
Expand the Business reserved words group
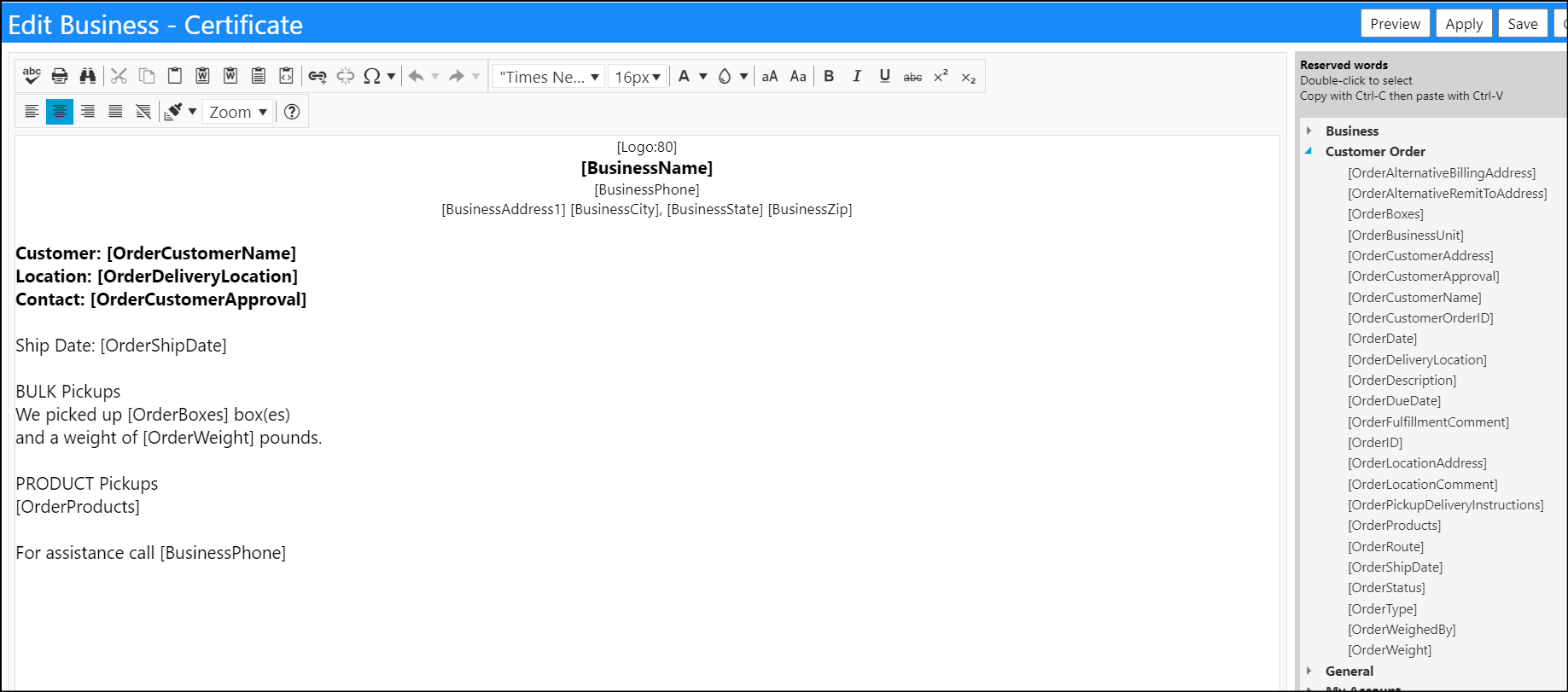coord(1309,131)
